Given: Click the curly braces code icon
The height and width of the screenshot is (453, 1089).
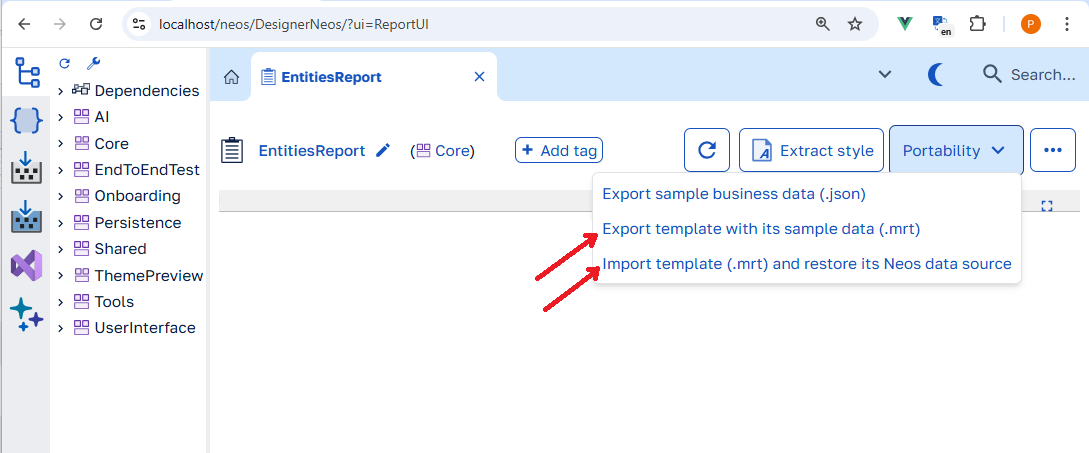Looking at the screenshot, I should click(26, 121).
